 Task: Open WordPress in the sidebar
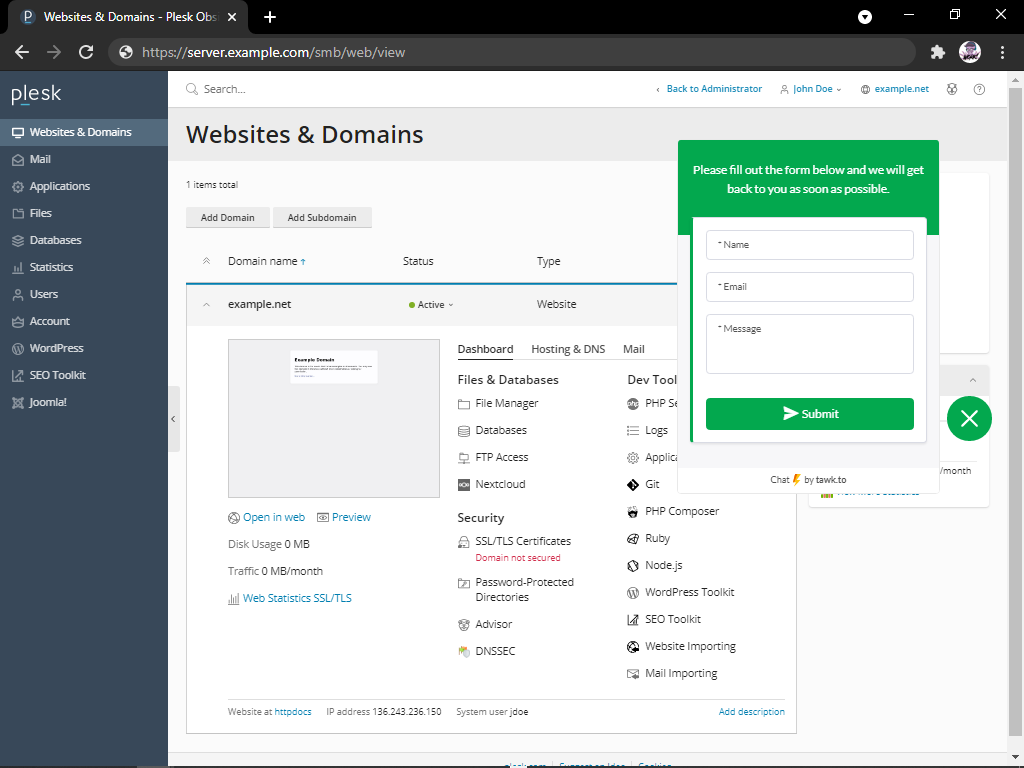pyautogui.click(x=56, y=348)
